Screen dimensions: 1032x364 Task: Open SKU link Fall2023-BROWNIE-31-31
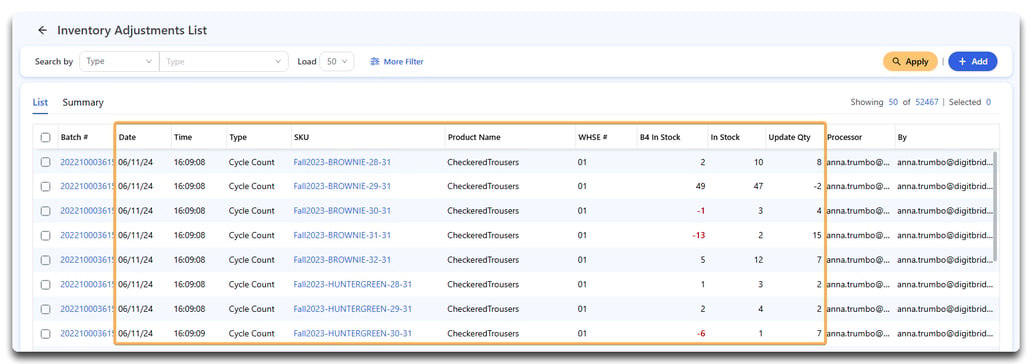coord(342,235)
